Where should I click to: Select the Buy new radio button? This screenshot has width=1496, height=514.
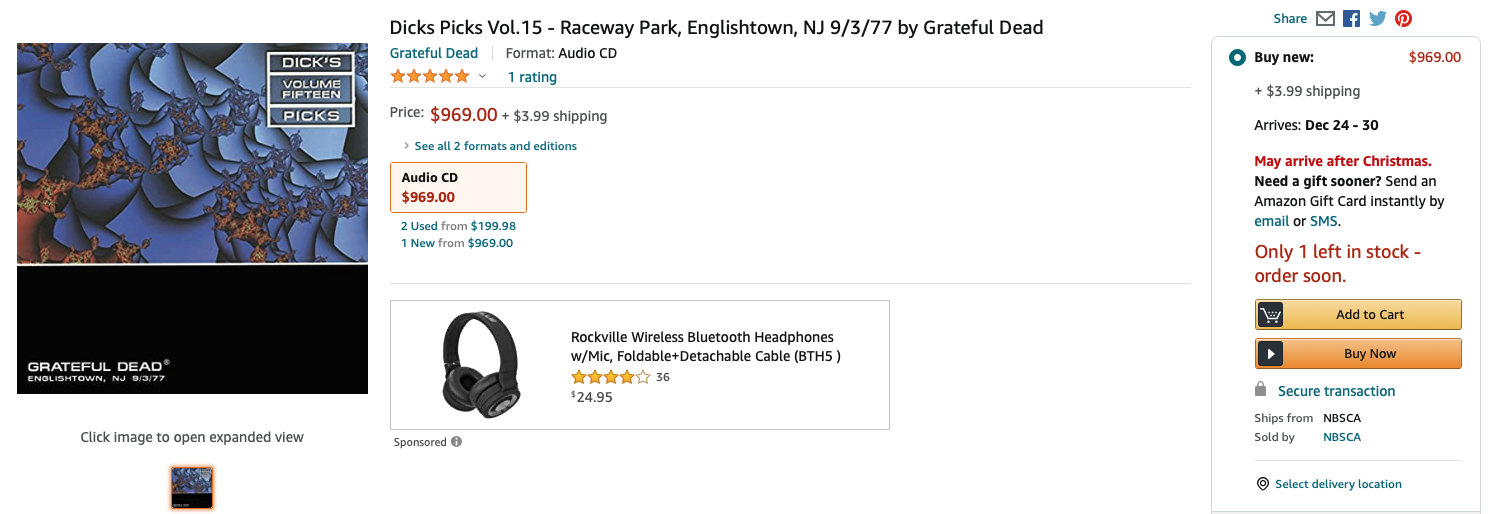[1237, 57]
